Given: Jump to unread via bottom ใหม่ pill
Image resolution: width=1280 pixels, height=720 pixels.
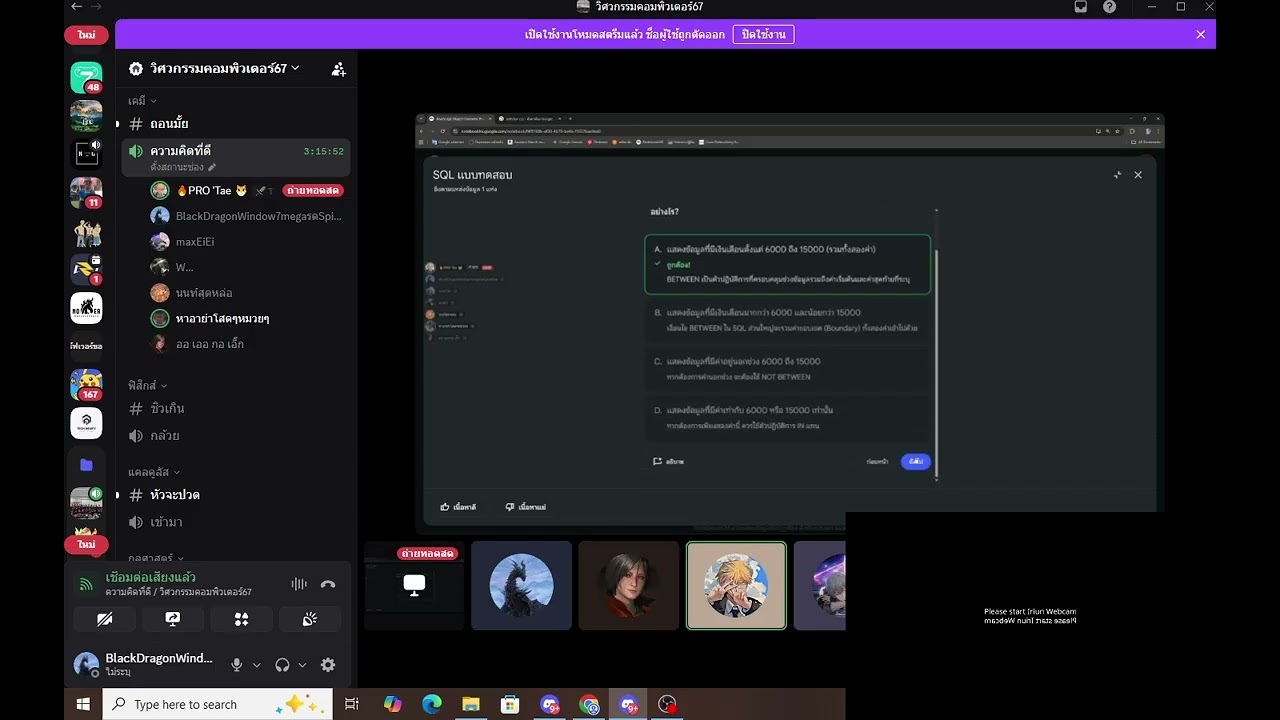Looking at the screenshot, I should (x=86, y=544).
